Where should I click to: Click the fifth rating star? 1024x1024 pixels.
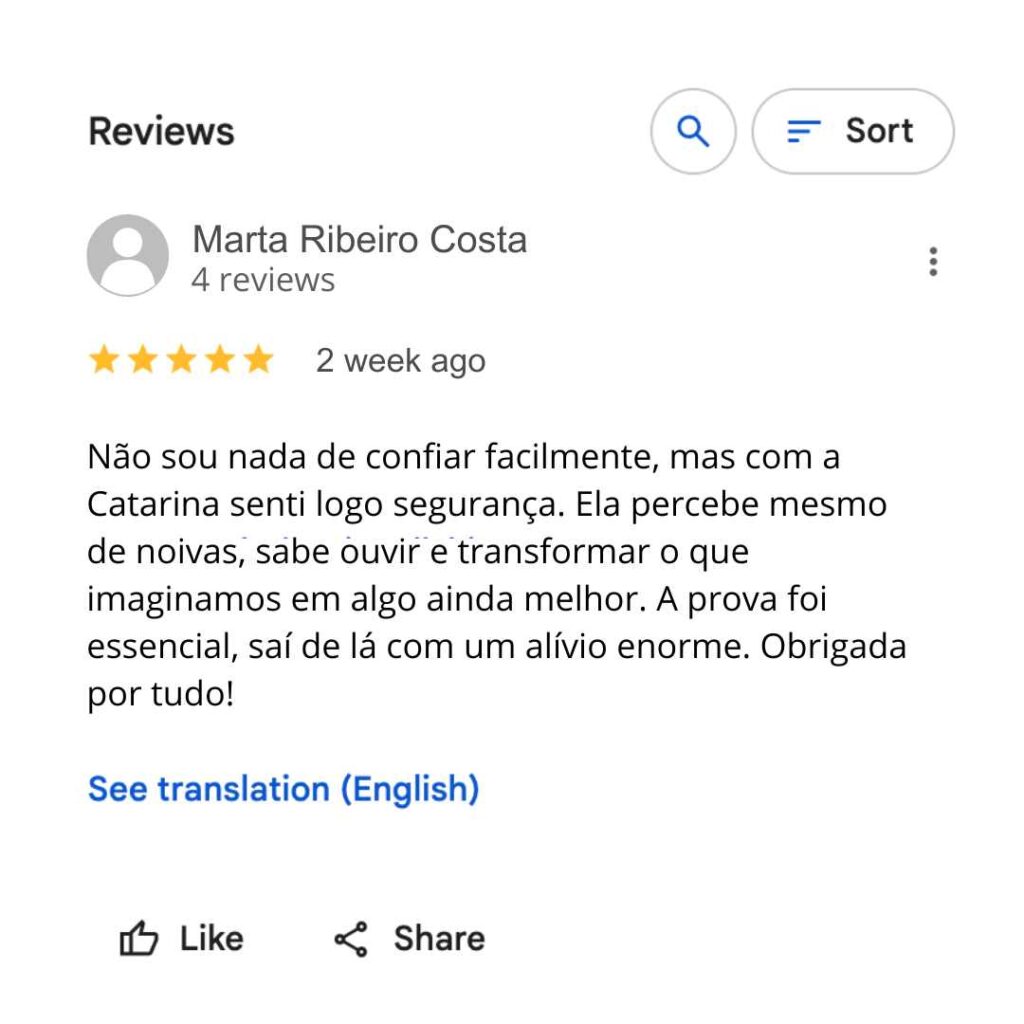tap(258, 360)
